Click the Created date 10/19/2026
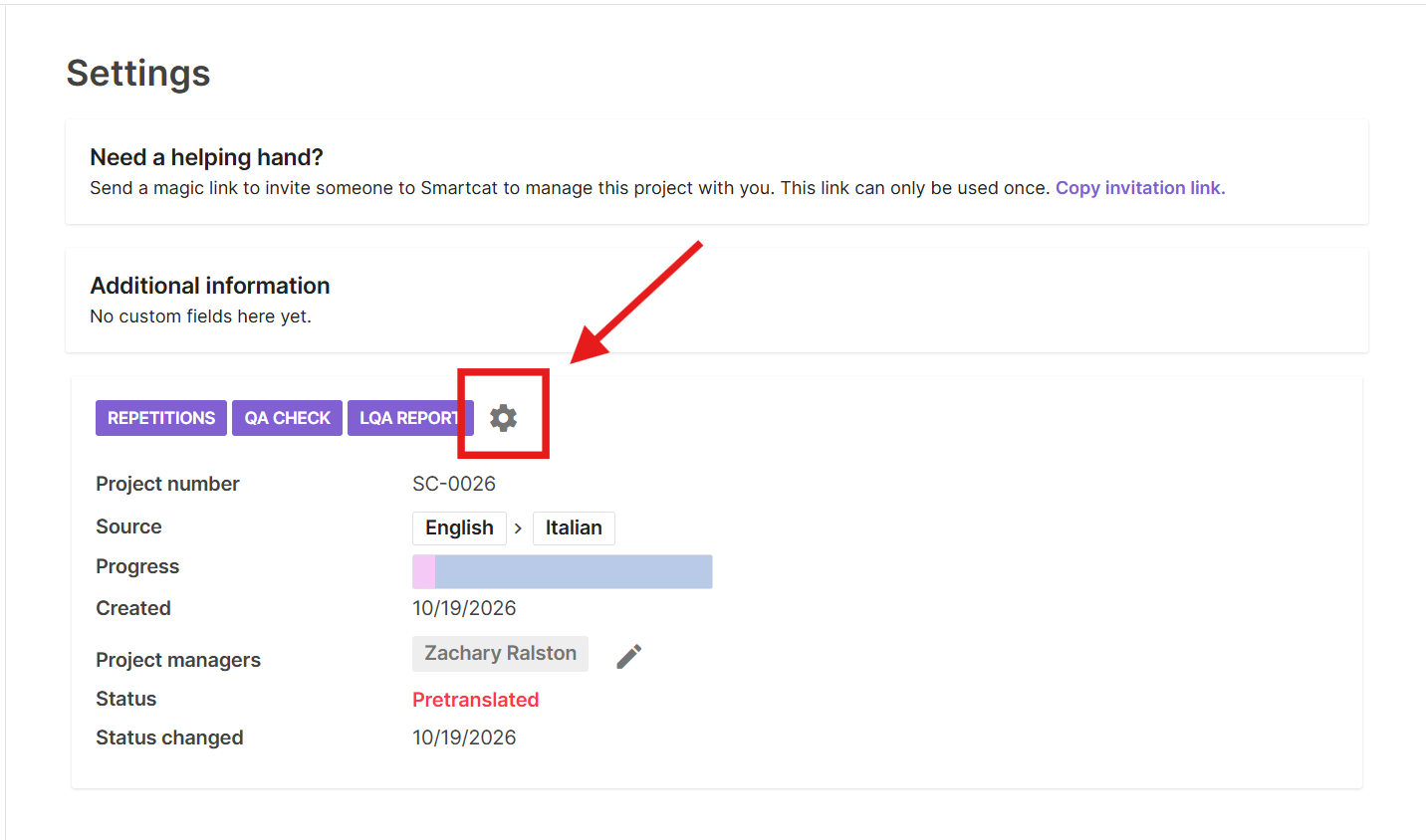Image resolution: width=1426 pixels, height=840 pixels. click(x=464, y=608)
